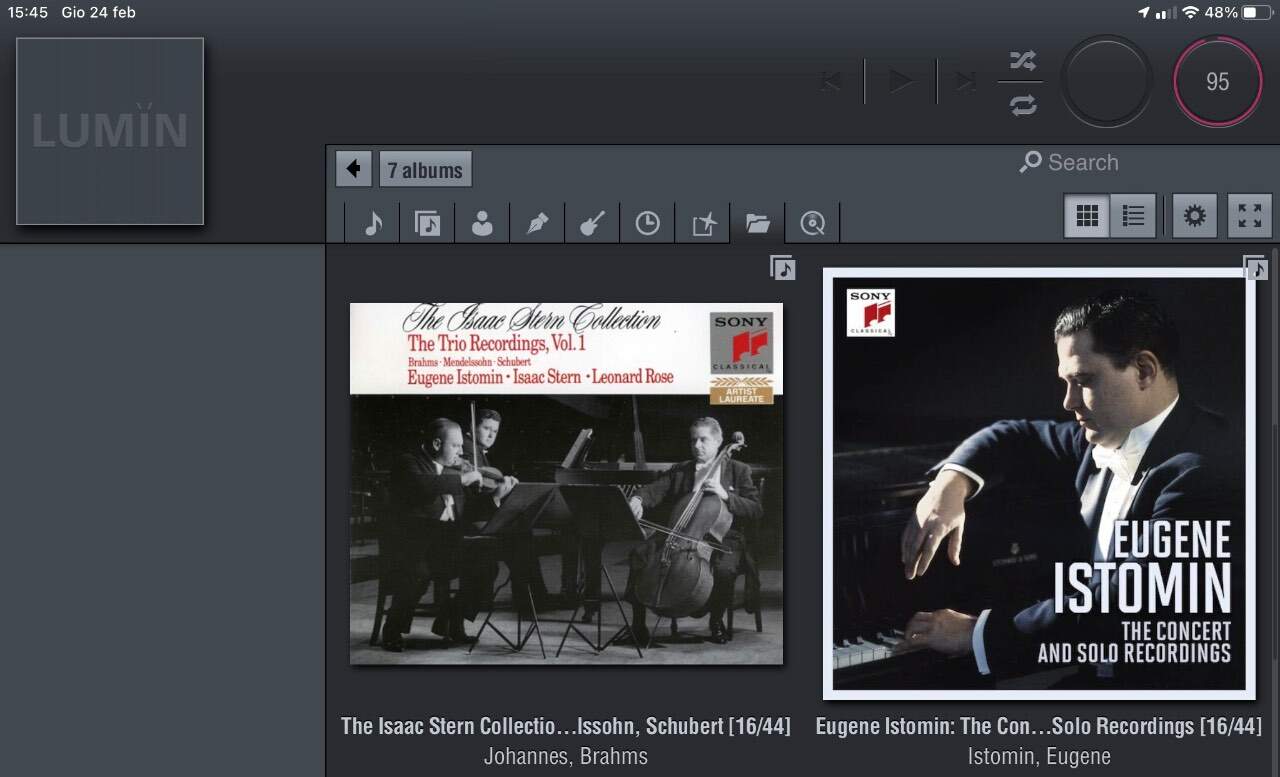Image resolution: width=1280 pixels, height=777 pixels.
Task: Open the composers tab with the pen nib
Action: tap(537, 223)
